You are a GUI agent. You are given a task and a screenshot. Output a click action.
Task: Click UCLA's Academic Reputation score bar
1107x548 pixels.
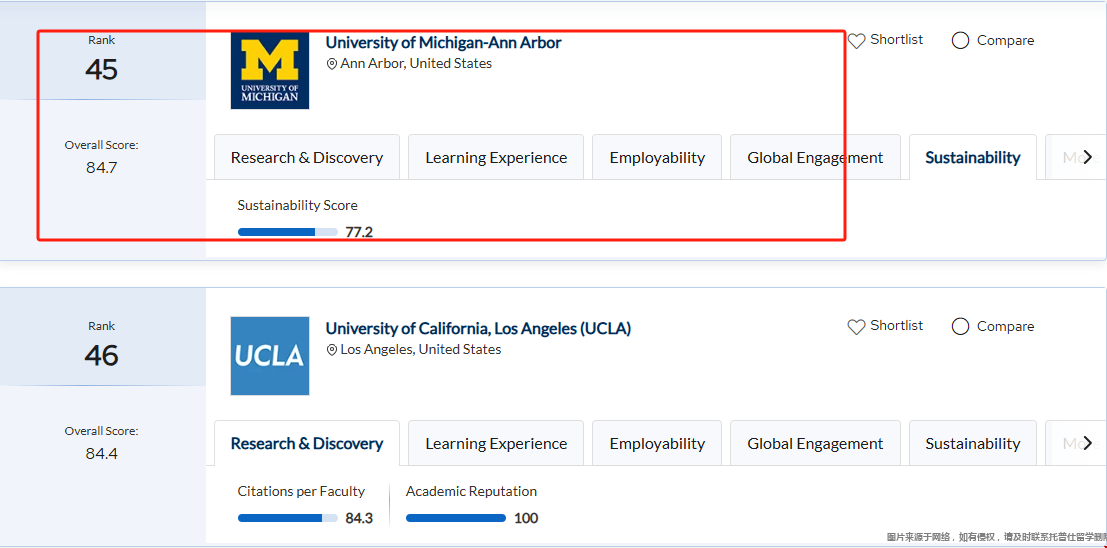(456, 518)
